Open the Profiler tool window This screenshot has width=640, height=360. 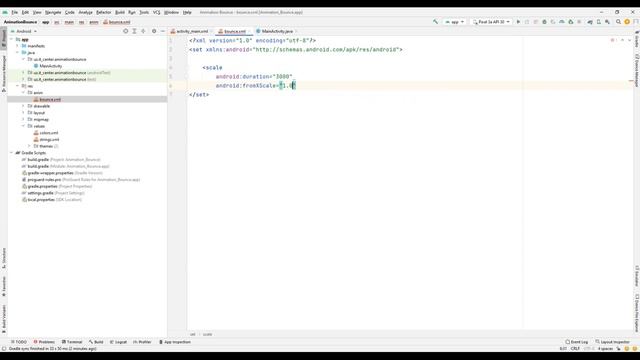(x=142, y=342)
